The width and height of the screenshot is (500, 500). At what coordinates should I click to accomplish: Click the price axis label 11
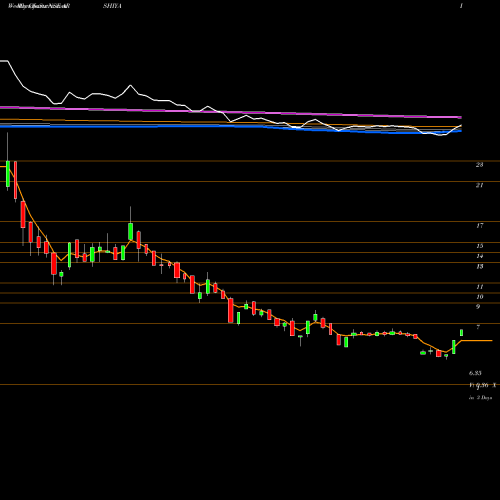point(479,287)
